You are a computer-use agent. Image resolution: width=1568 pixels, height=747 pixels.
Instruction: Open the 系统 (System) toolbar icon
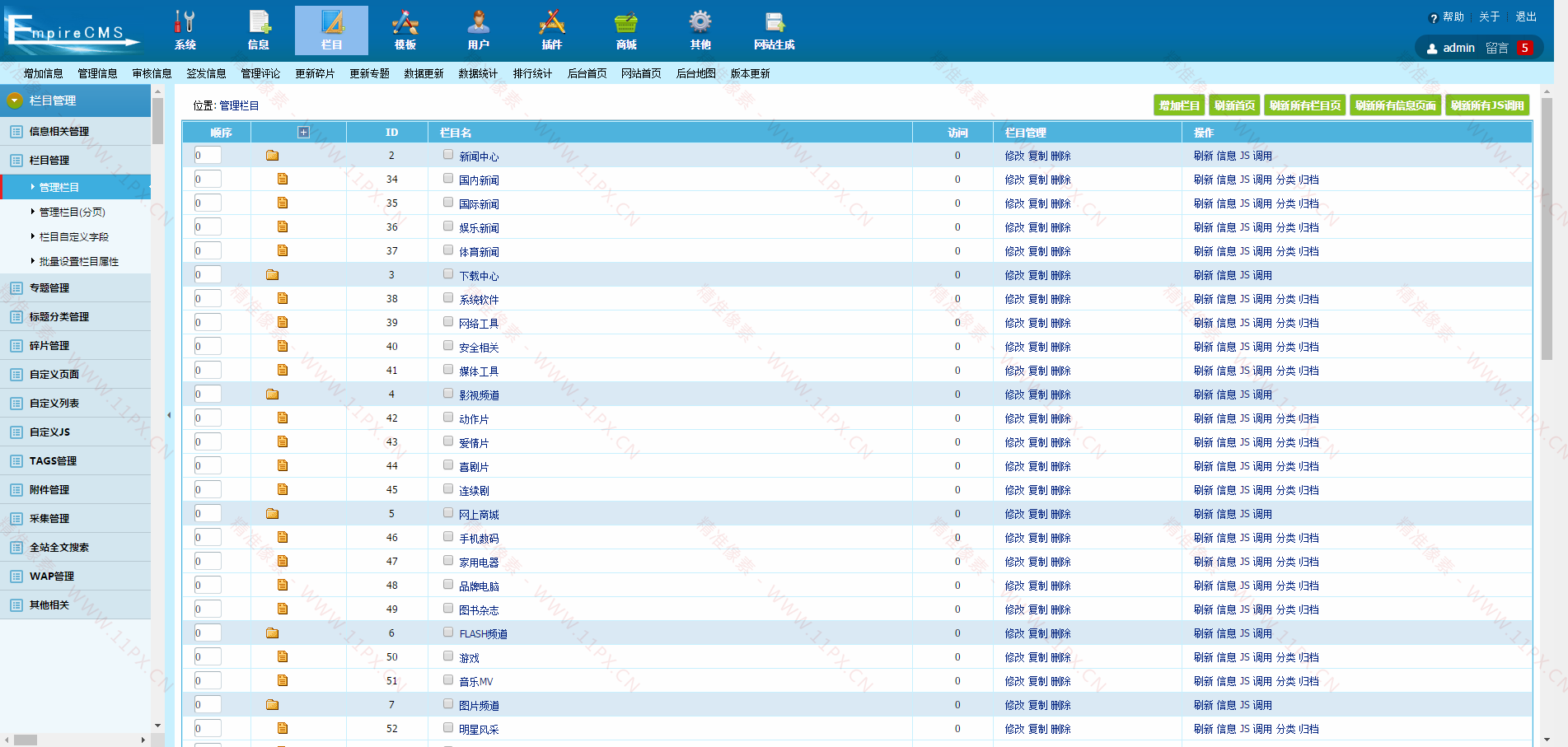click(x=185, y=30)
